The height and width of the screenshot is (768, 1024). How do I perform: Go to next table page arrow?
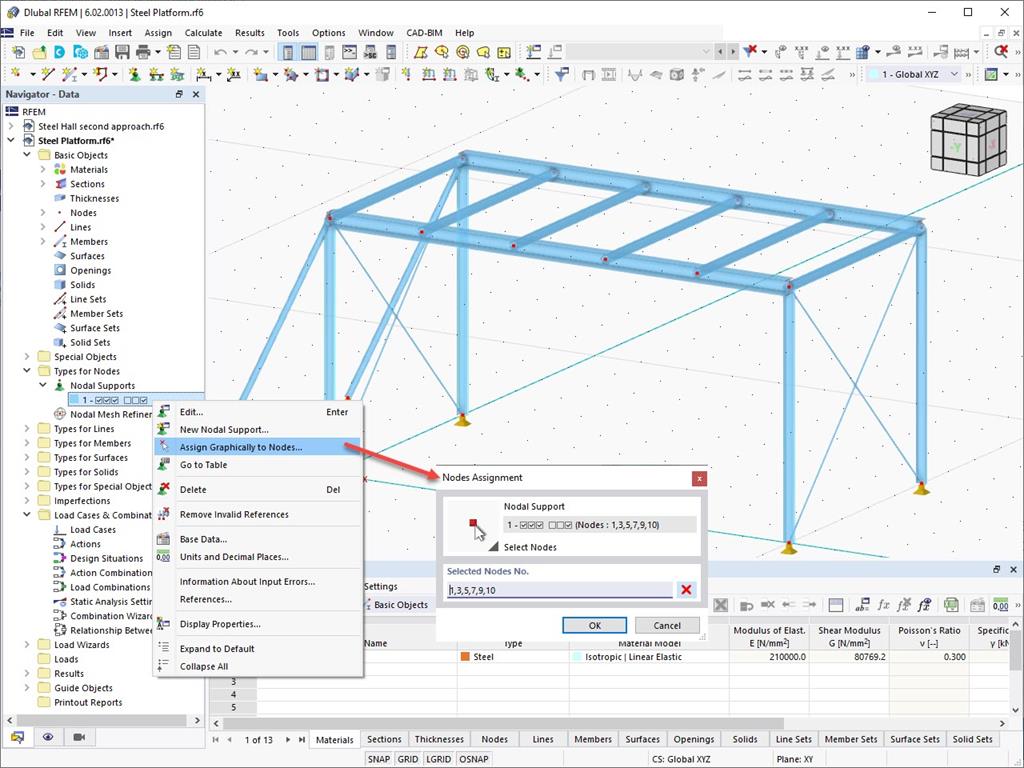(x=287, y=739)
